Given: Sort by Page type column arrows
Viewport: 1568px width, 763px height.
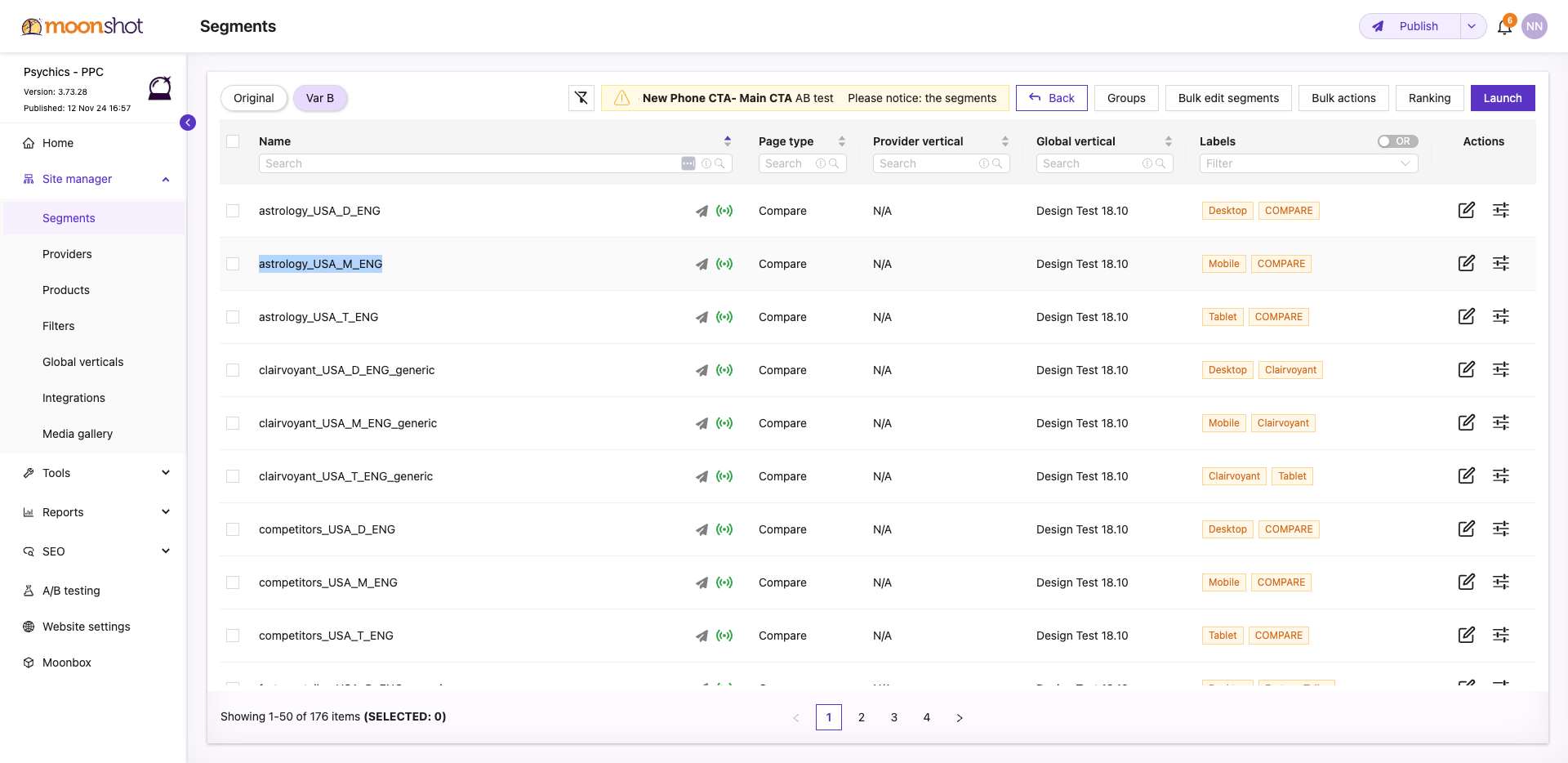Looking at the screenshot, I should pos(842,141).
